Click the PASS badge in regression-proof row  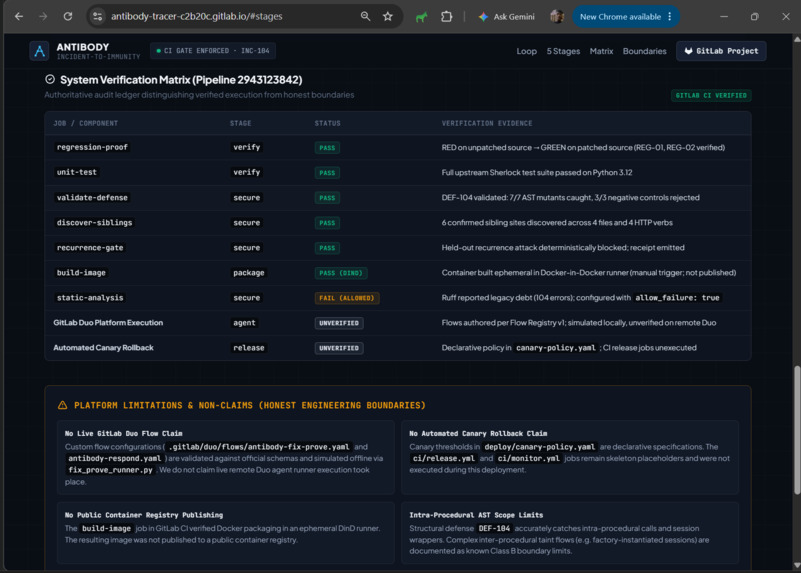click(327, 148)
